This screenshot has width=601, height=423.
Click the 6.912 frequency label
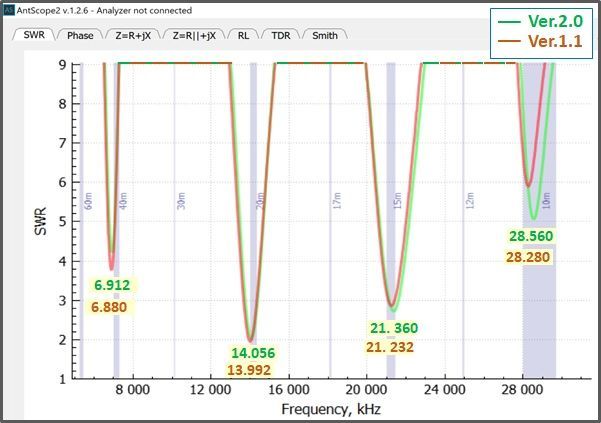[111, 286]
